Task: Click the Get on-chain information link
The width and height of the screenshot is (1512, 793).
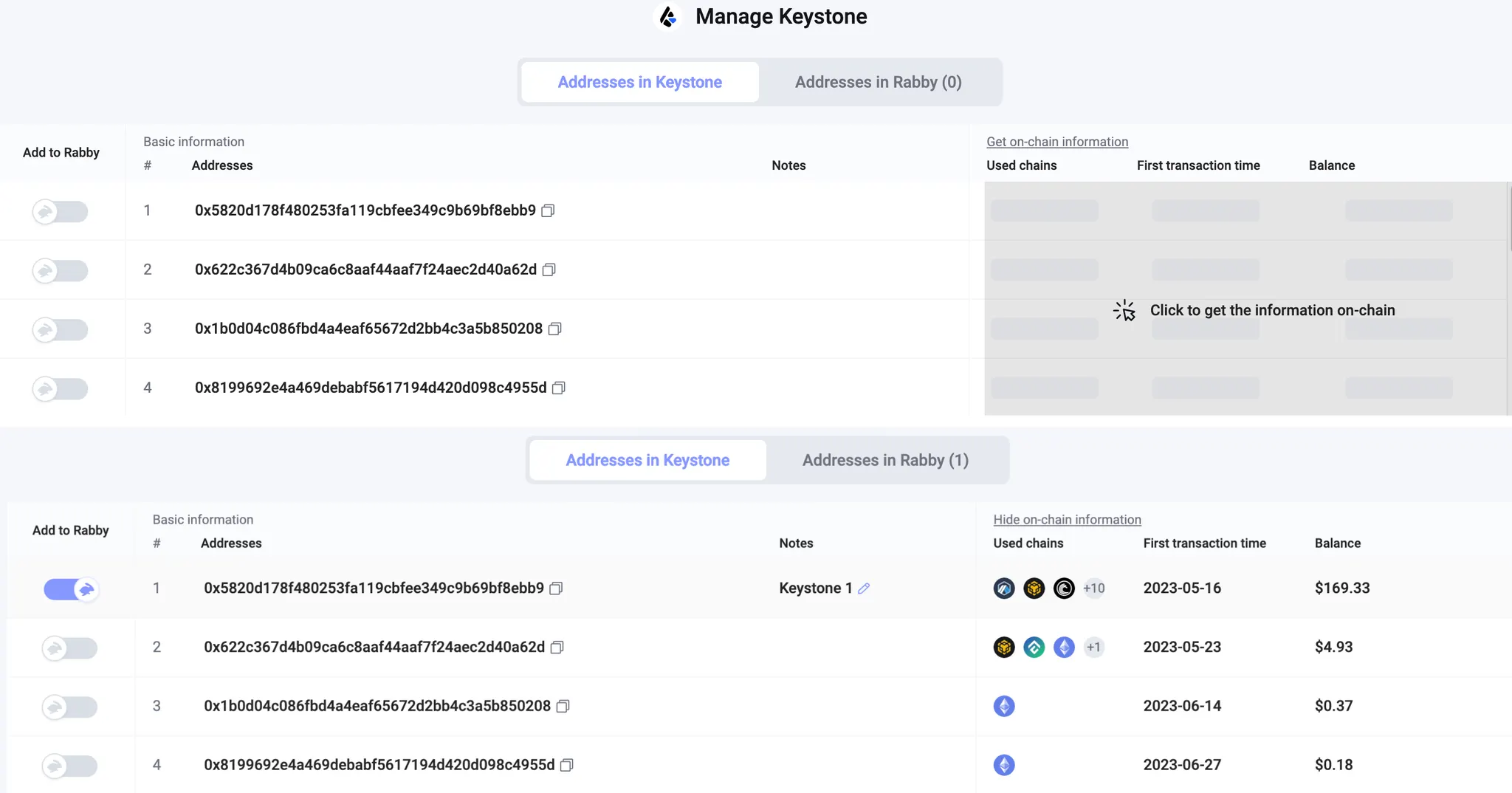Action: pos(1056,142)
